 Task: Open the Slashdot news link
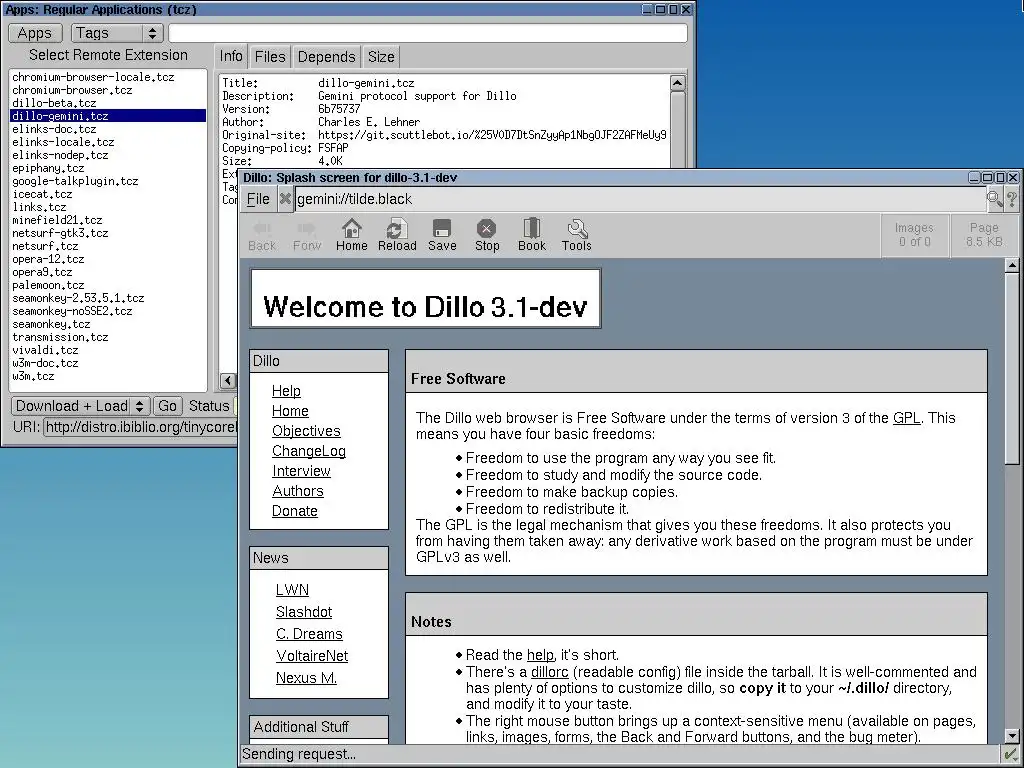point(304,612)
